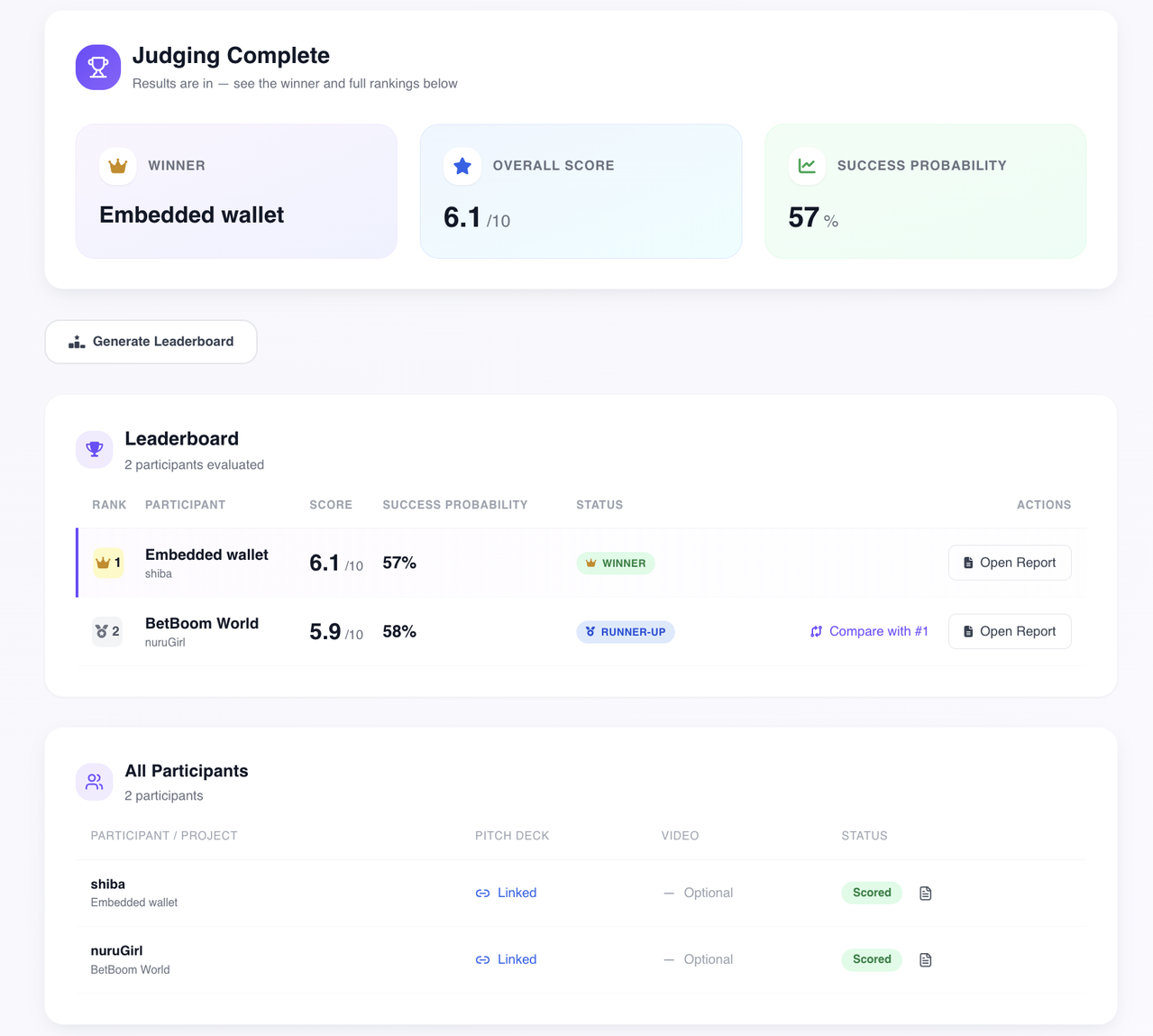Click the Optional video text for nuruGirl

(708, 959)
